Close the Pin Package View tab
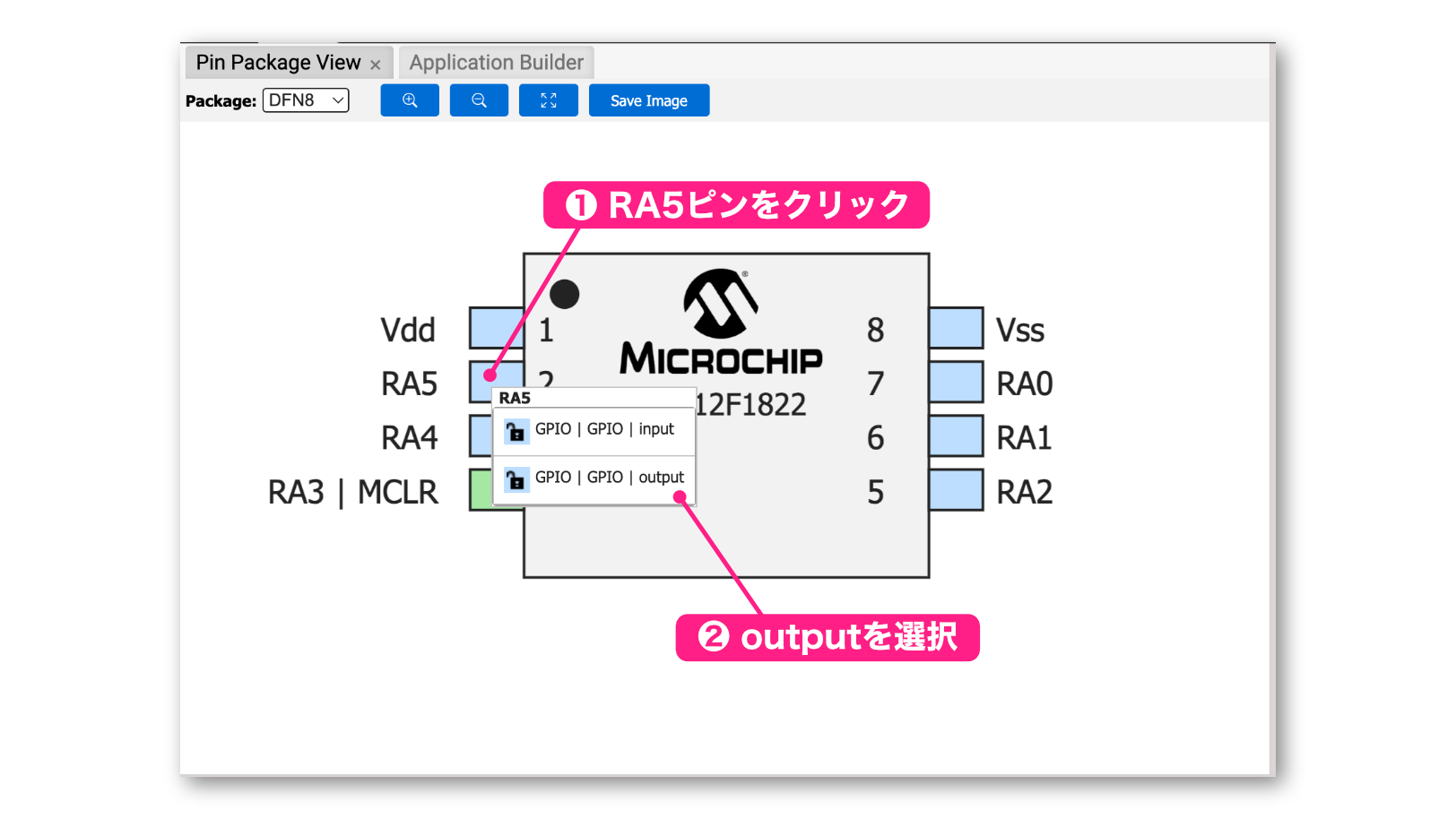 click(x=376, y=65)
